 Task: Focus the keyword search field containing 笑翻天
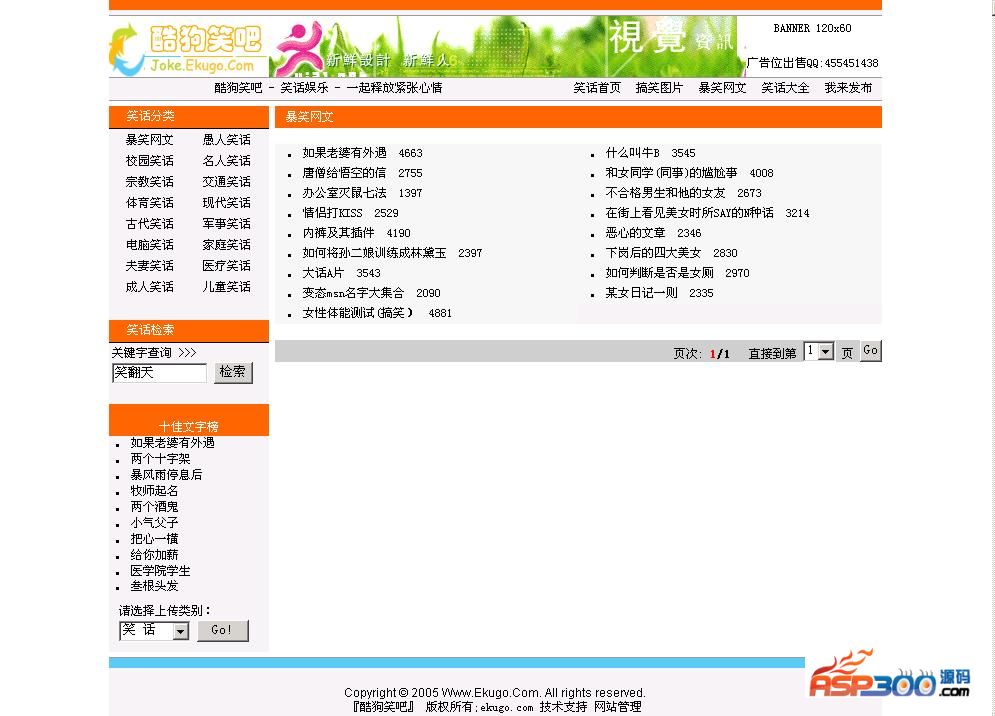click(159, 373)
